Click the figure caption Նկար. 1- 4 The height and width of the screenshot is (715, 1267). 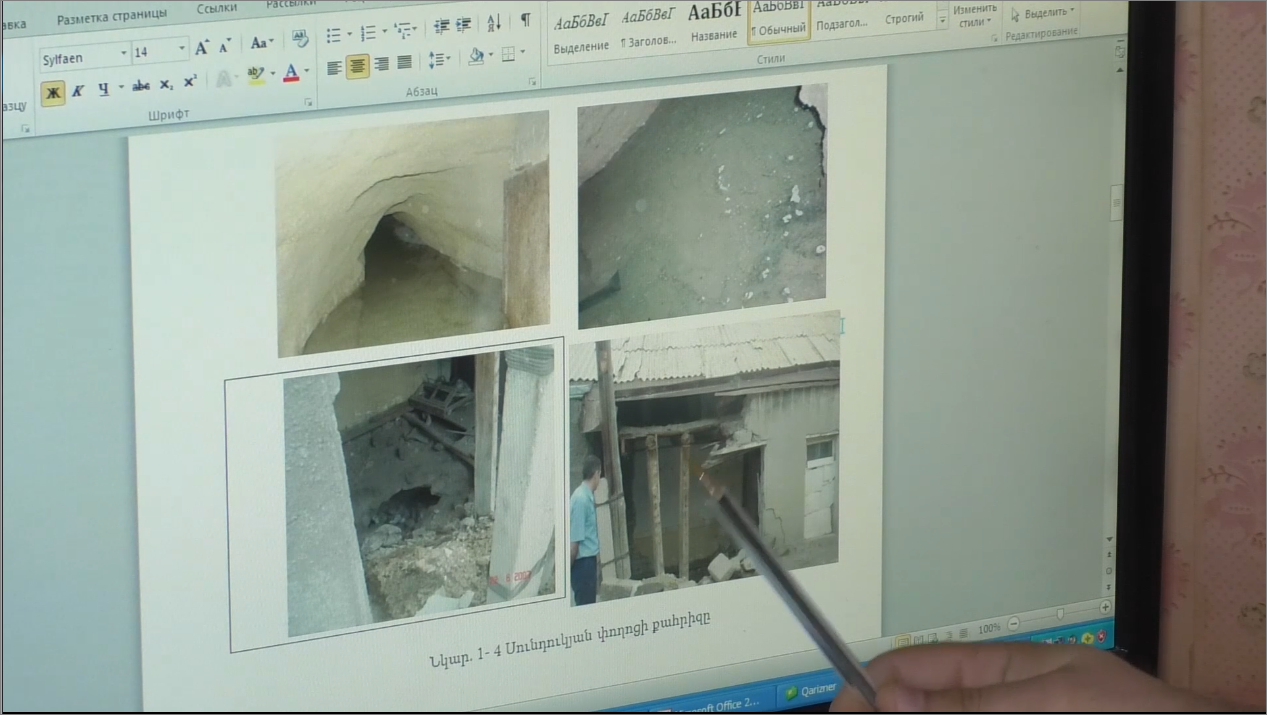point(570,638)
